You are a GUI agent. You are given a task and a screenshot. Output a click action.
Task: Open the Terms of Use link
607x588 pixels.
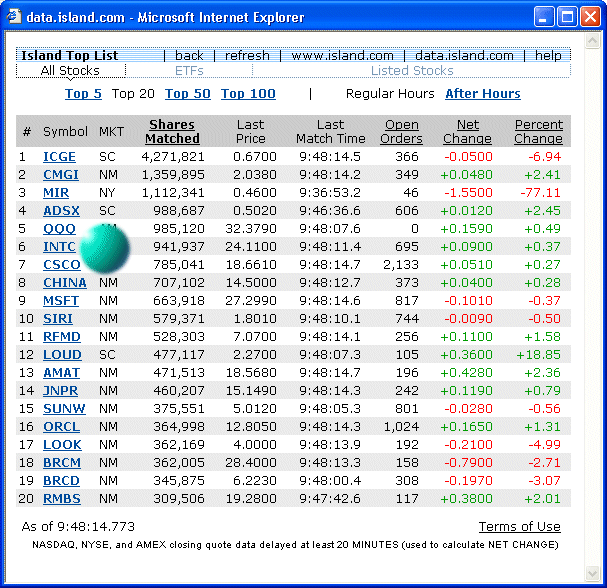[x=520, y=526]
